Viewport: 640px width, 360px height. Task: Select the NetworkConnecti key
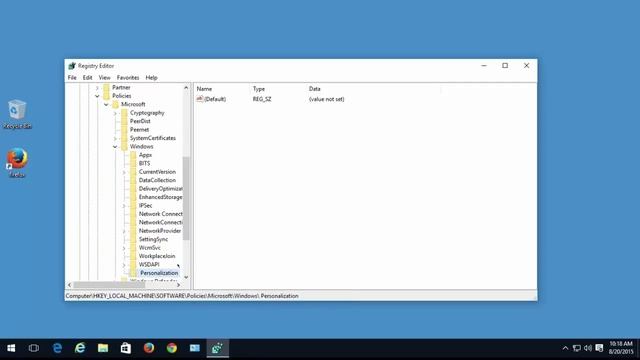point(160,222)
